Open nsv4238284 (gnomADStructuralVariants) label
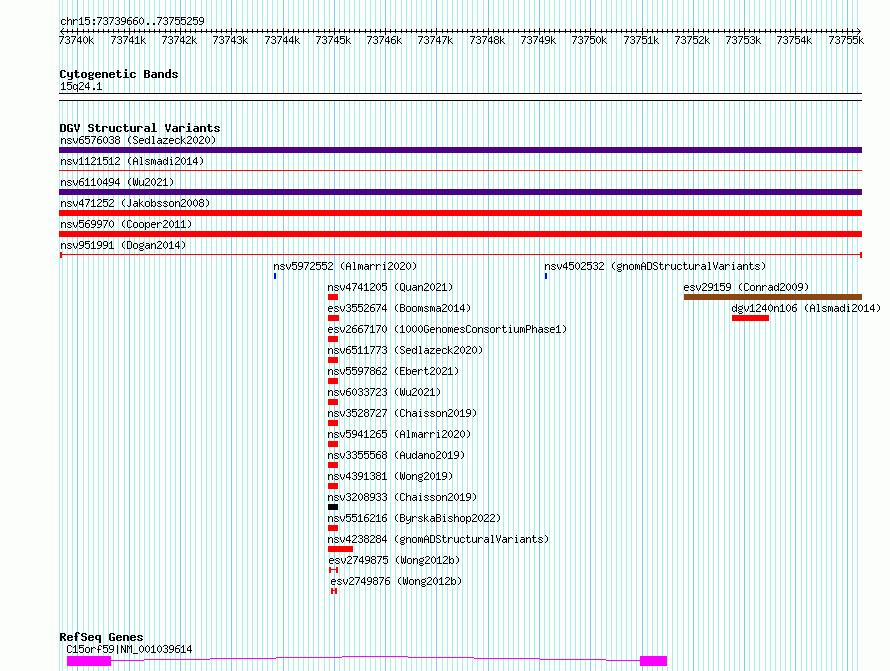This screenshot has width=890, height=671. (x=438, y=539)
